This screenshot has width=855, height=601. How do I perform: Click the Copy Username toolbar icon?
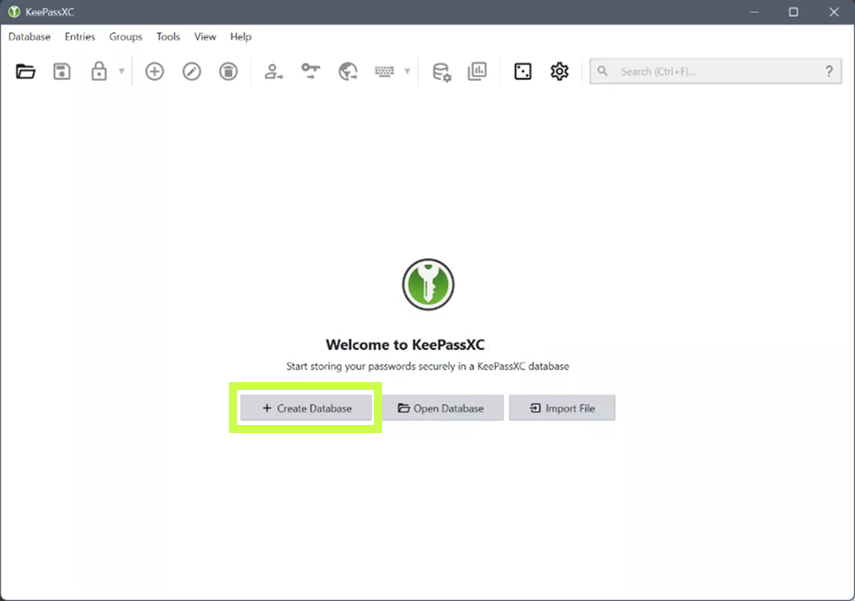(x=273, y=71)
